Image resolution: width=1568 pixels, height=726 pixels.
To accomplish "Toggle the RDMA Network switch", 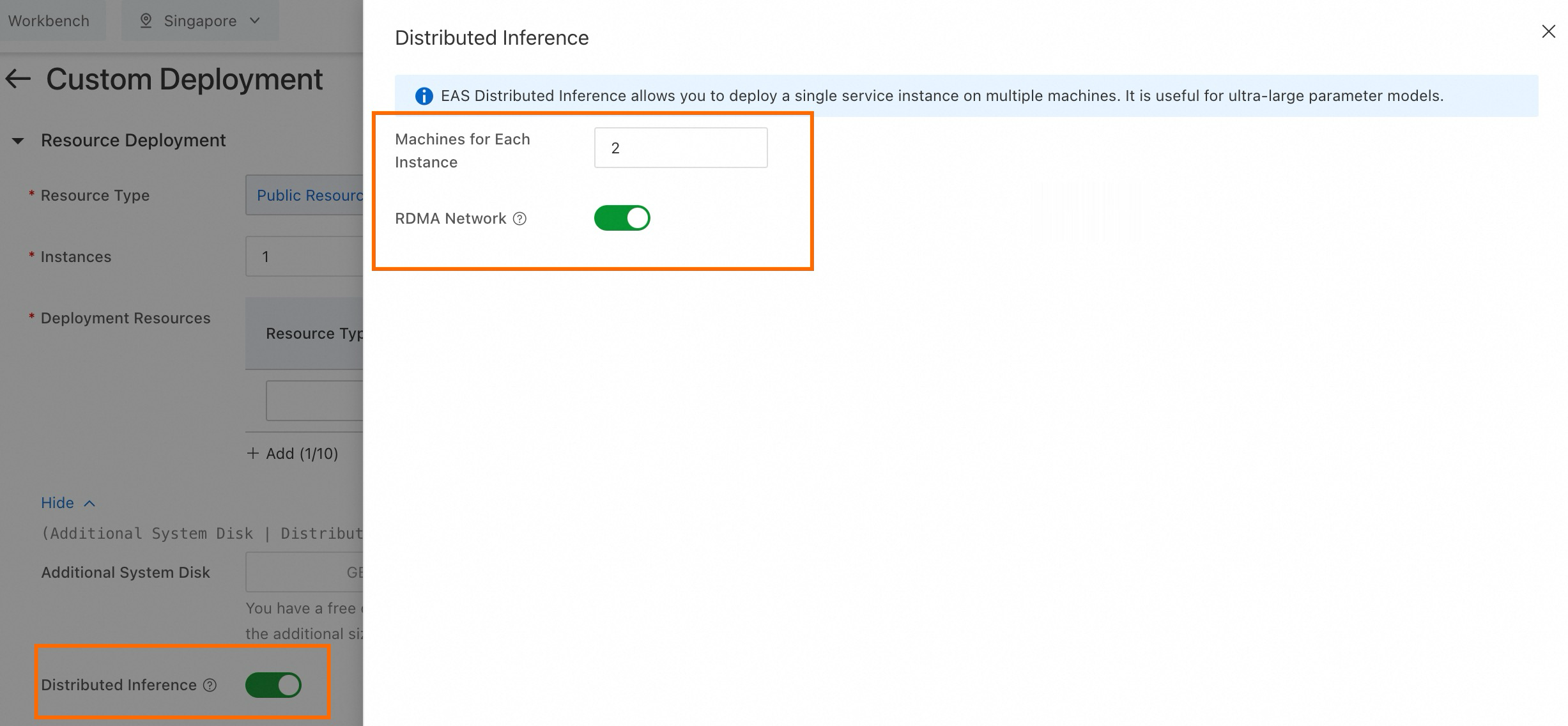I will click(622, 218).
